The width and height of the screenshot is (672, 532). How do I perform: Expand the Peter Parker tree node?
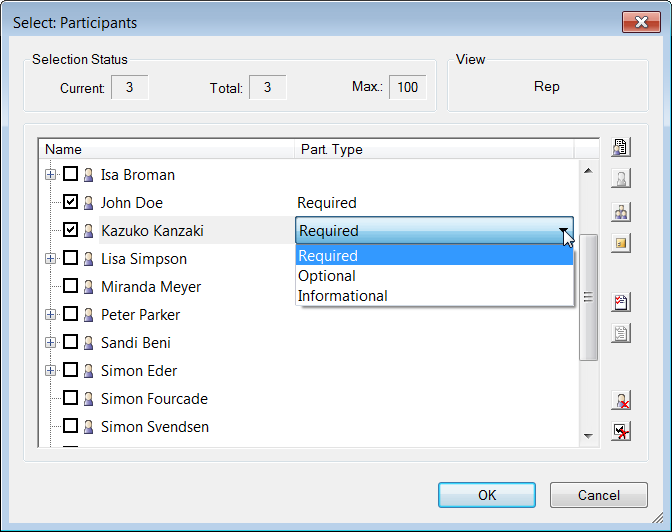click(x=50, y=314)
